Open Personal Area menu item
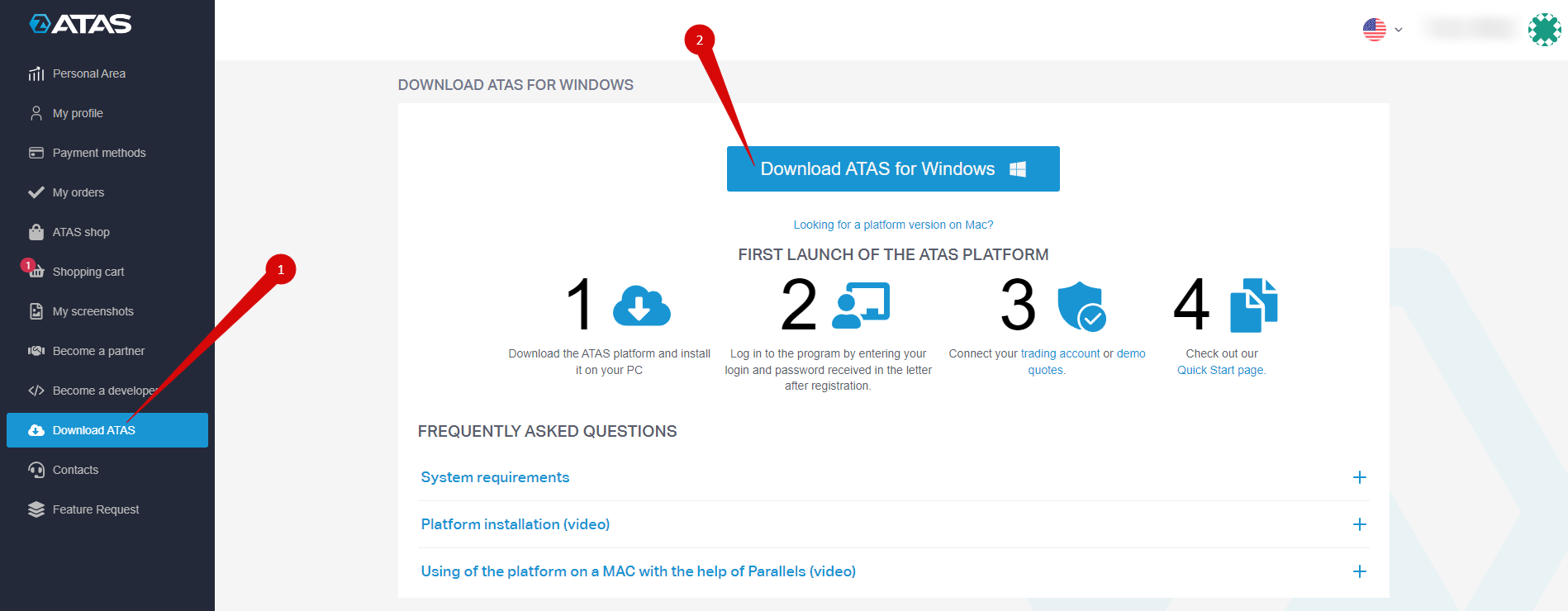This screenshot has height=611, width=1568. click(107, 73)
